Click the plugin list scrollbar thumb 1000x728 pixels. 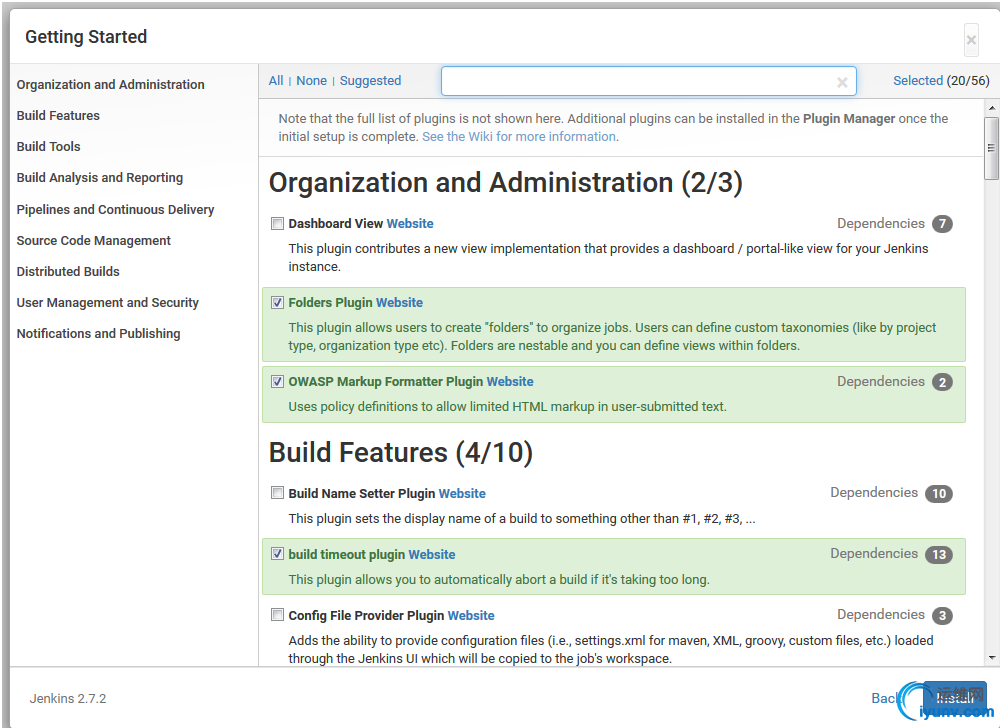click(x=992, y=148)
